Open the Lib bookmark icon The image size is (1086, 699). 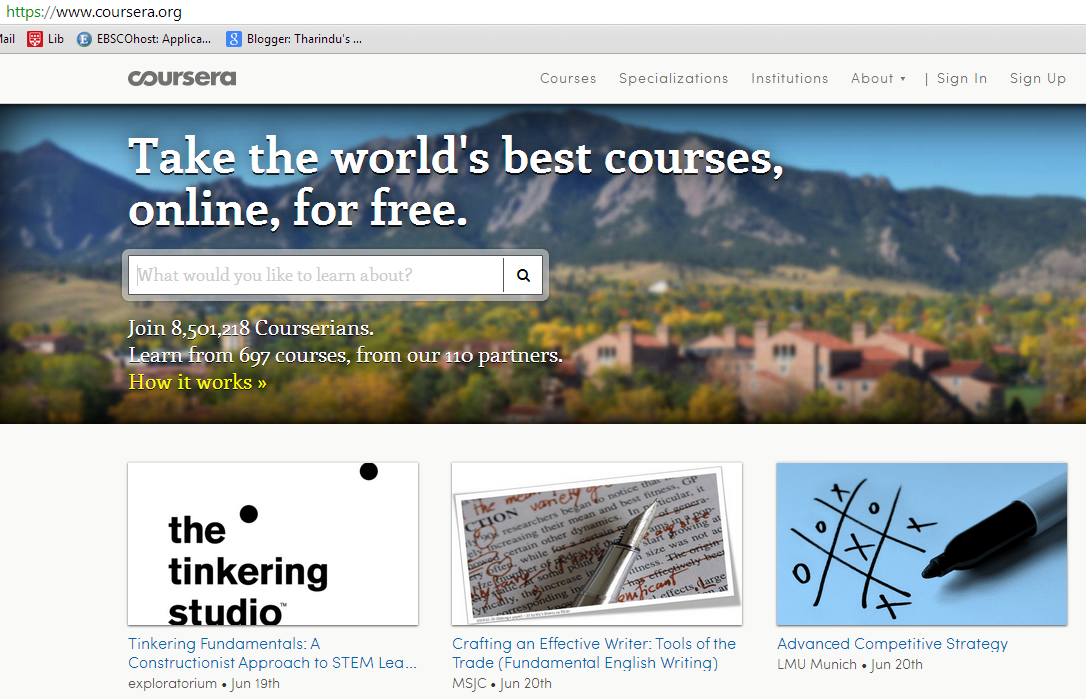pos(36,39)
